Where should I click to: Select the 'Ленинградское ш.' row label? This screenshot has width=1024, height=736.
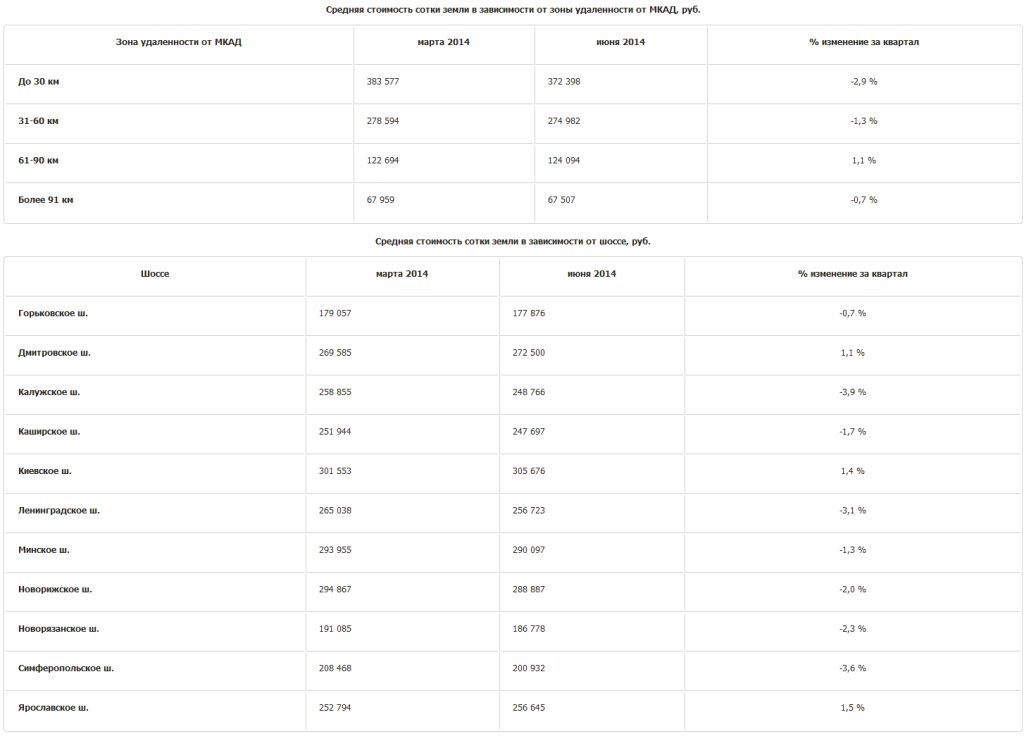pos(59,511)
